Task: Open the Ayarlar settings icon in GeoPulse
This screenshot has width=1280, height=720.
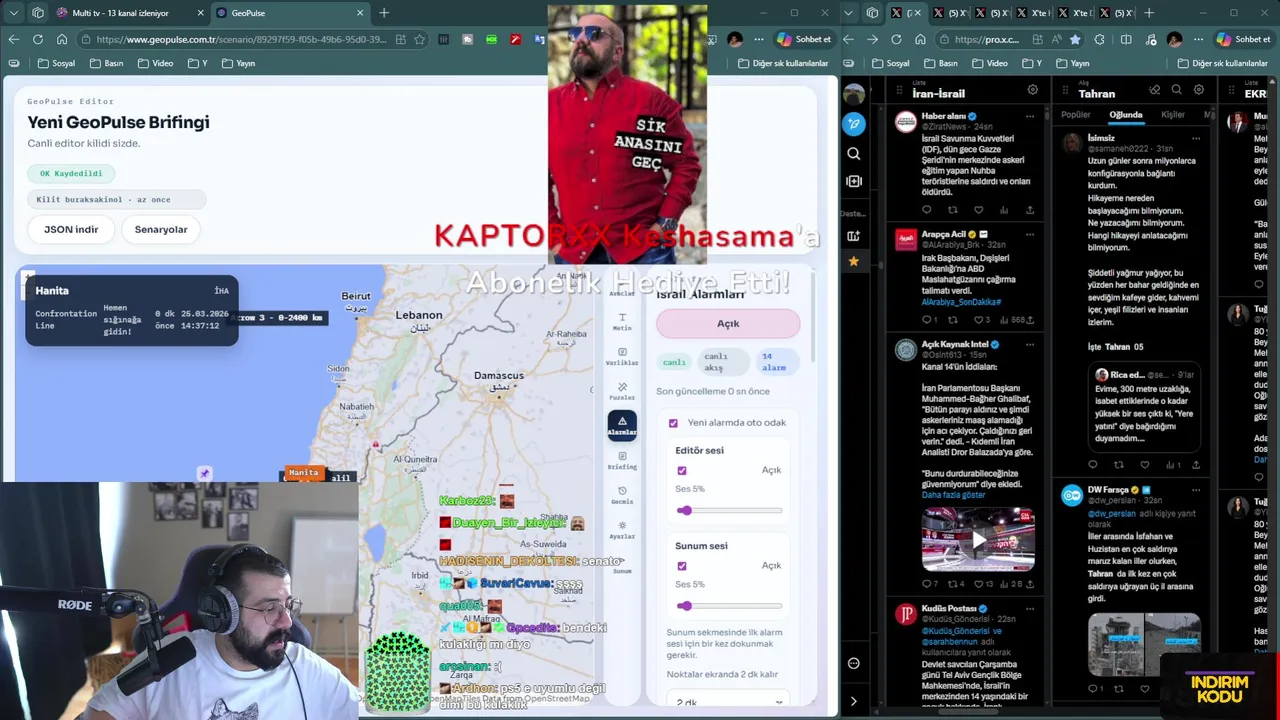Action: click(x=622, y=530)
